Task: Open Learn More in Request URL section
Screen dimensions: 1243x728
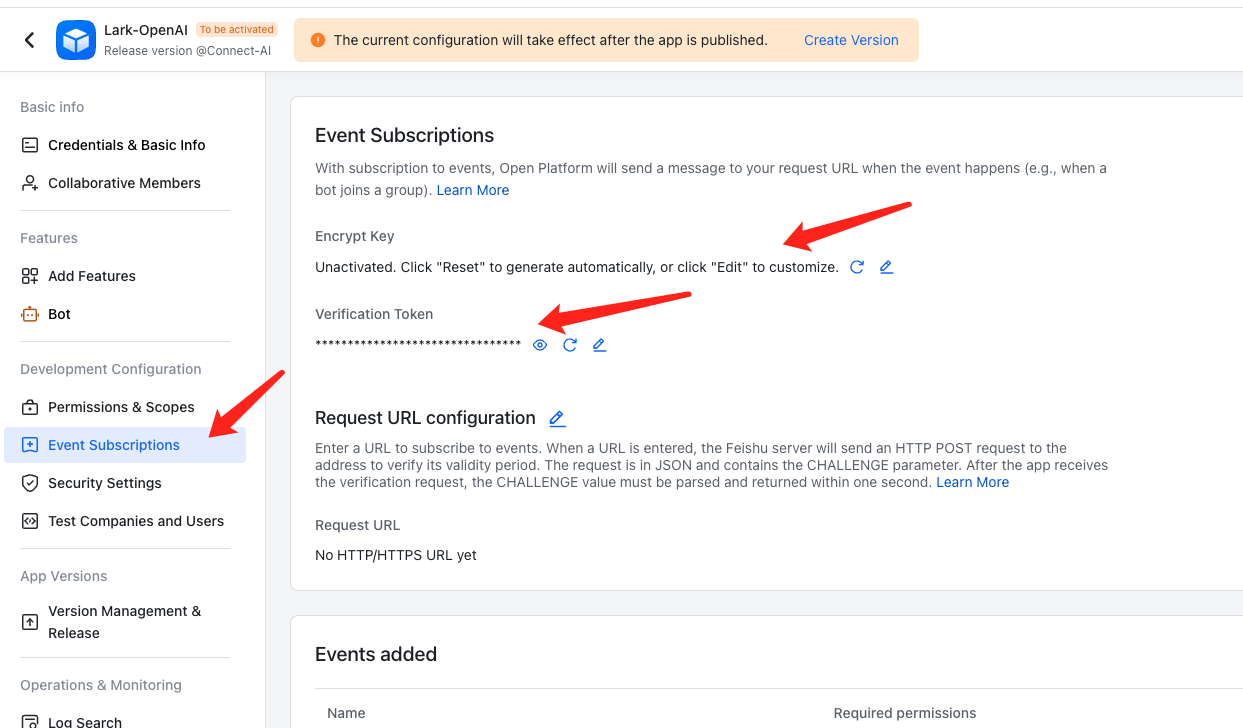Action: (x=972, y=481)
